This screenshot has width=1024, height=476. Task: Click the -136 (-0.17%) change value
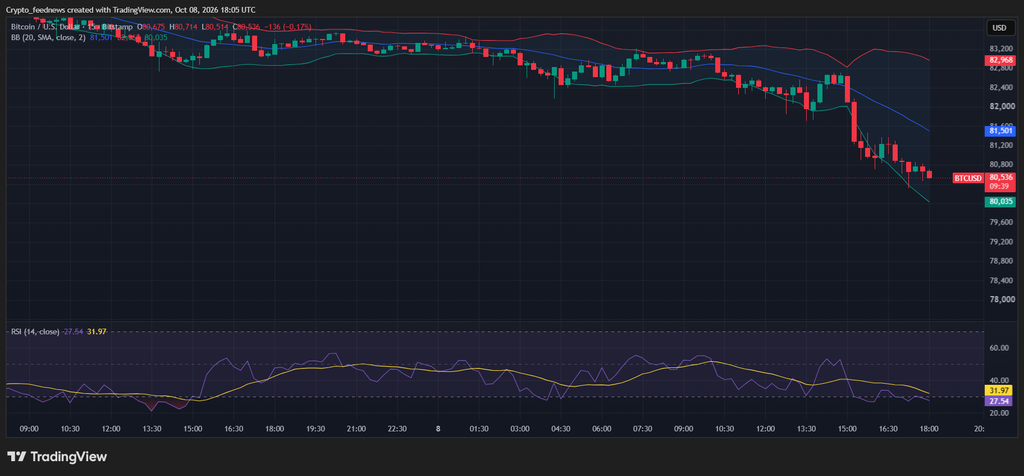[289, 27]
